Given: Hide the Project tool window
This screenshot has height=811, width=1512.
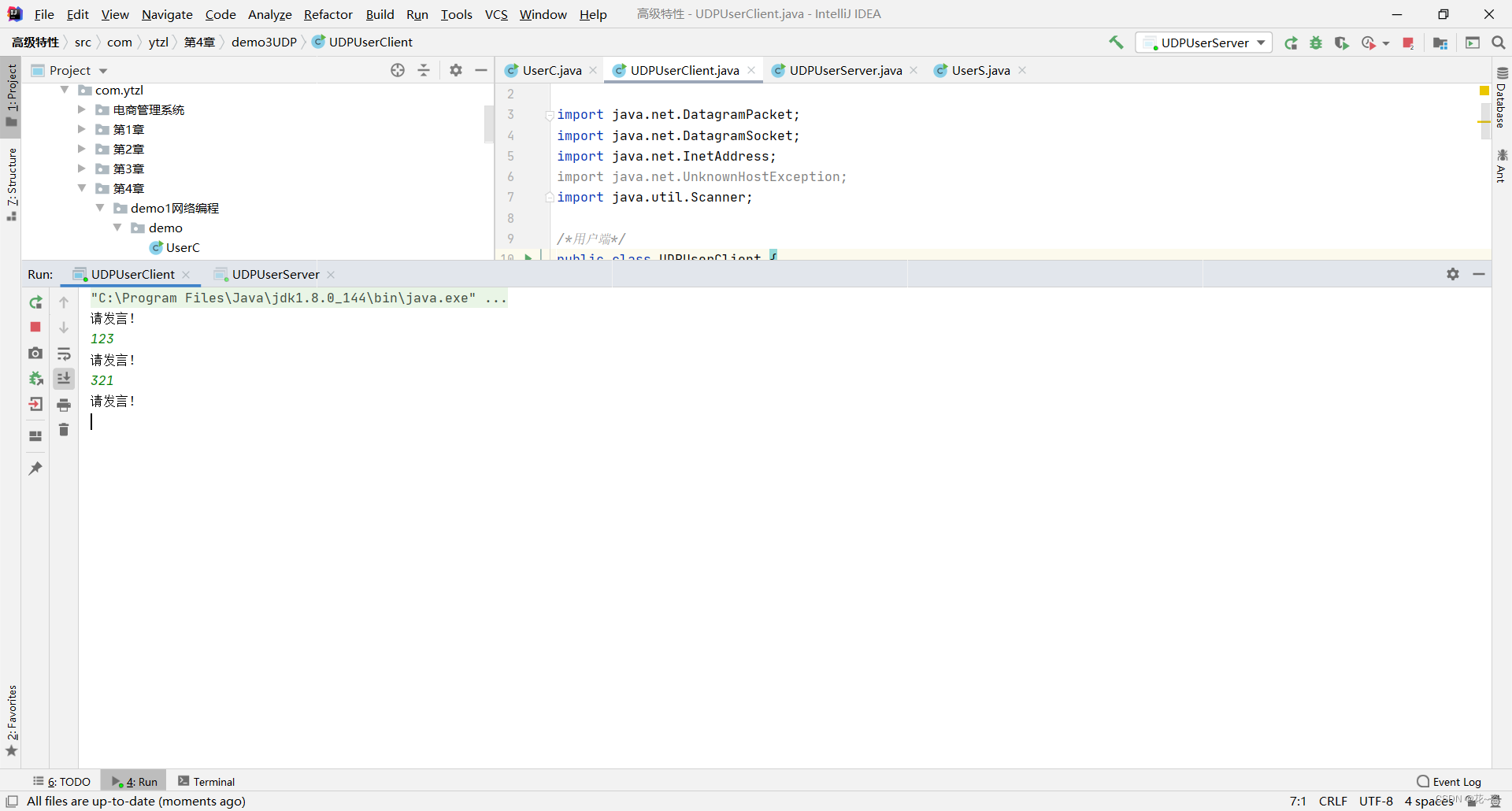Looking at the screenshot, I should (481, 70).
